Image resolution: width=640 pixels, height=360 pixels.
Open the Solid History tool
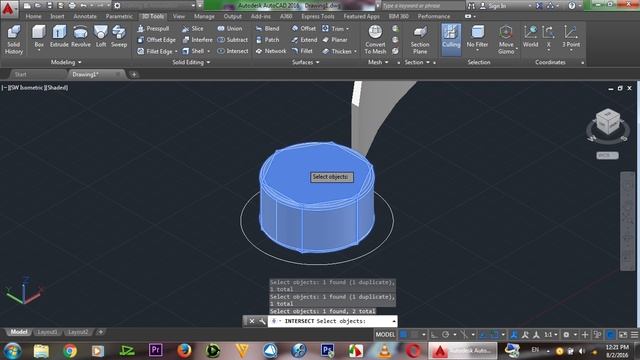pyautogui.click(x=13, y=40)
